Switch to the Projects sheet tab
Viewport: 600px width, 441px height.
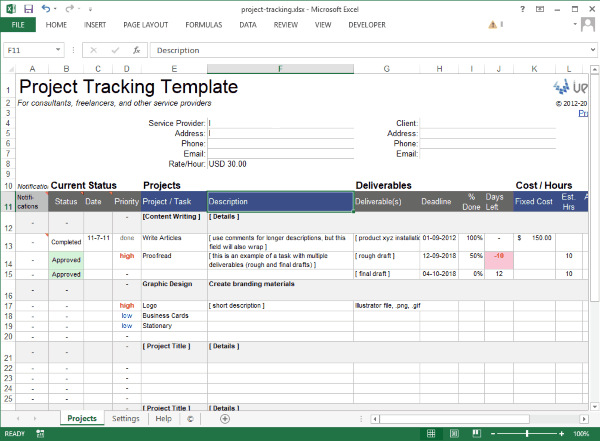point(82,418)
